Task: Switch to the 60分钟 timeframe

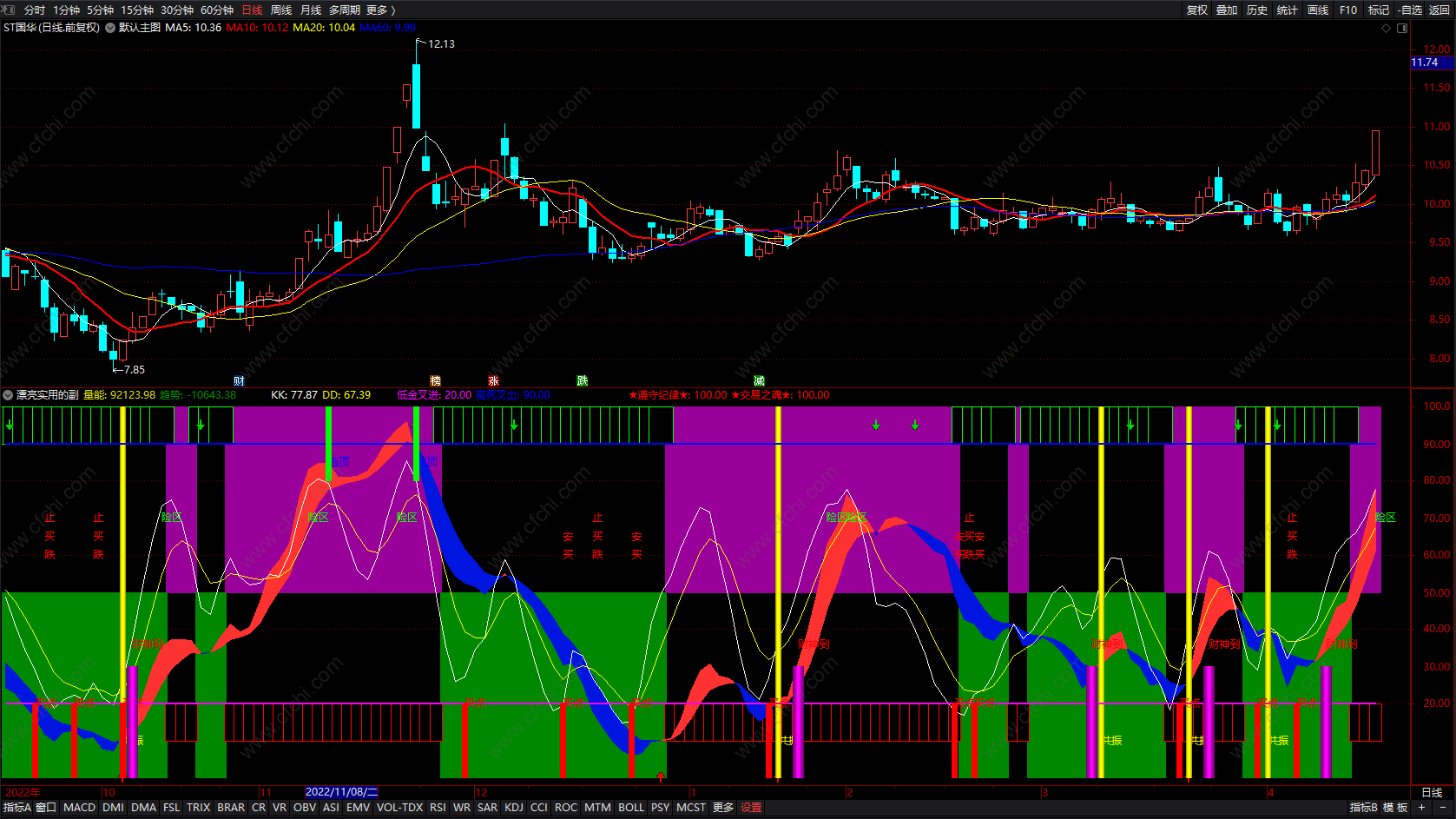Action: coord(217,10)
